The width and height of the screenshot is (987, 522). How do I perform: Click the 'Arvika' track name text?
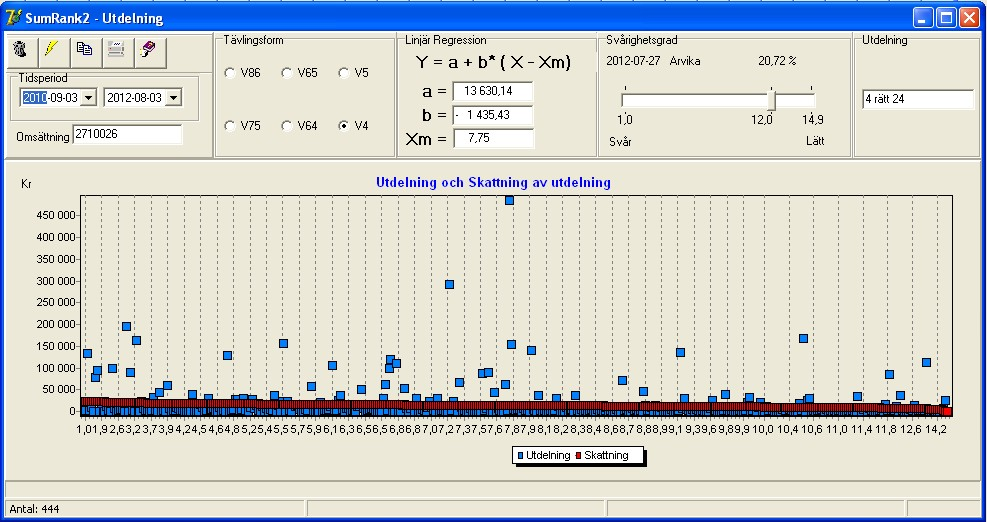685,61
